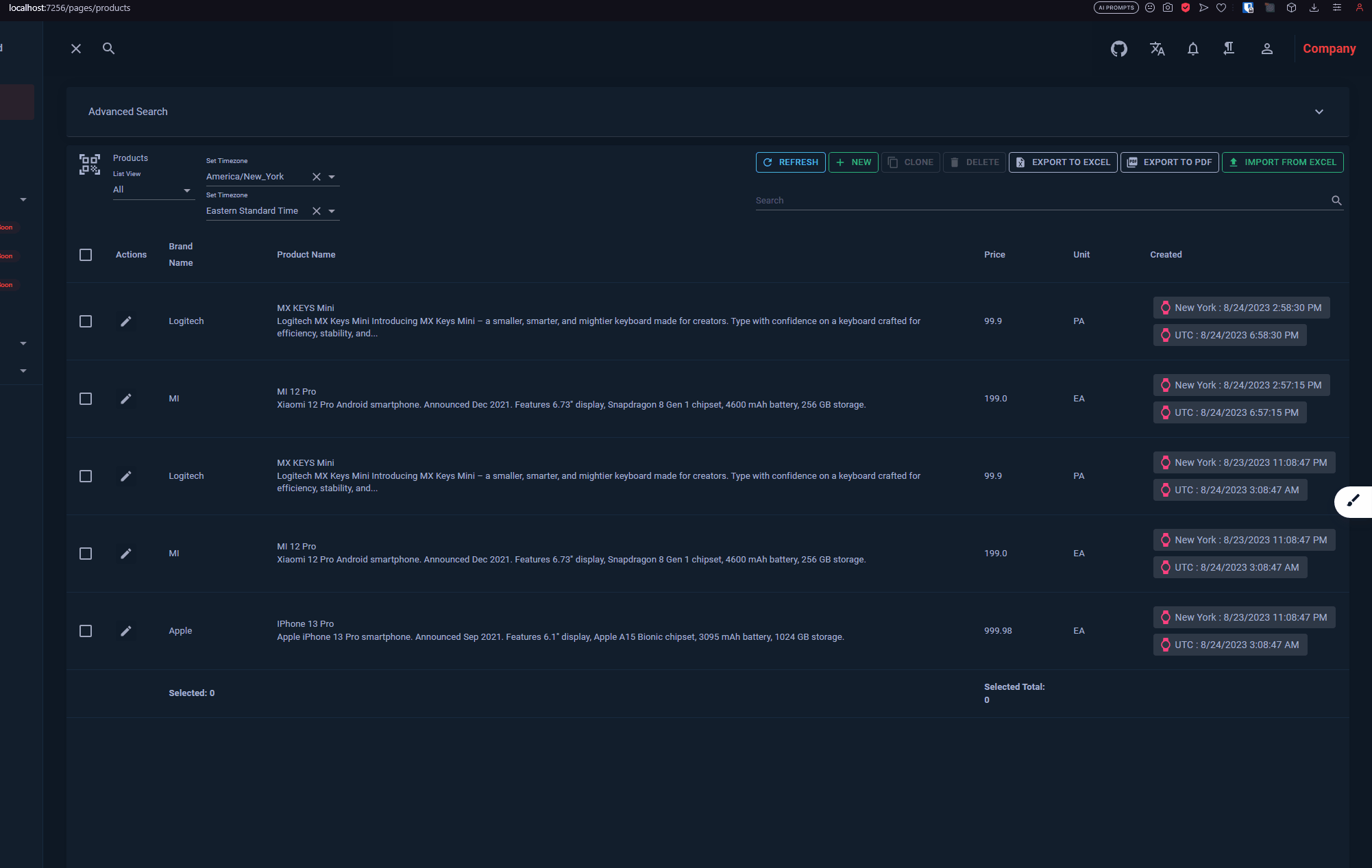The image size is (1372, 868).
Task: Clear the Eastern Standard Time selection
Action: click(316, 210)
